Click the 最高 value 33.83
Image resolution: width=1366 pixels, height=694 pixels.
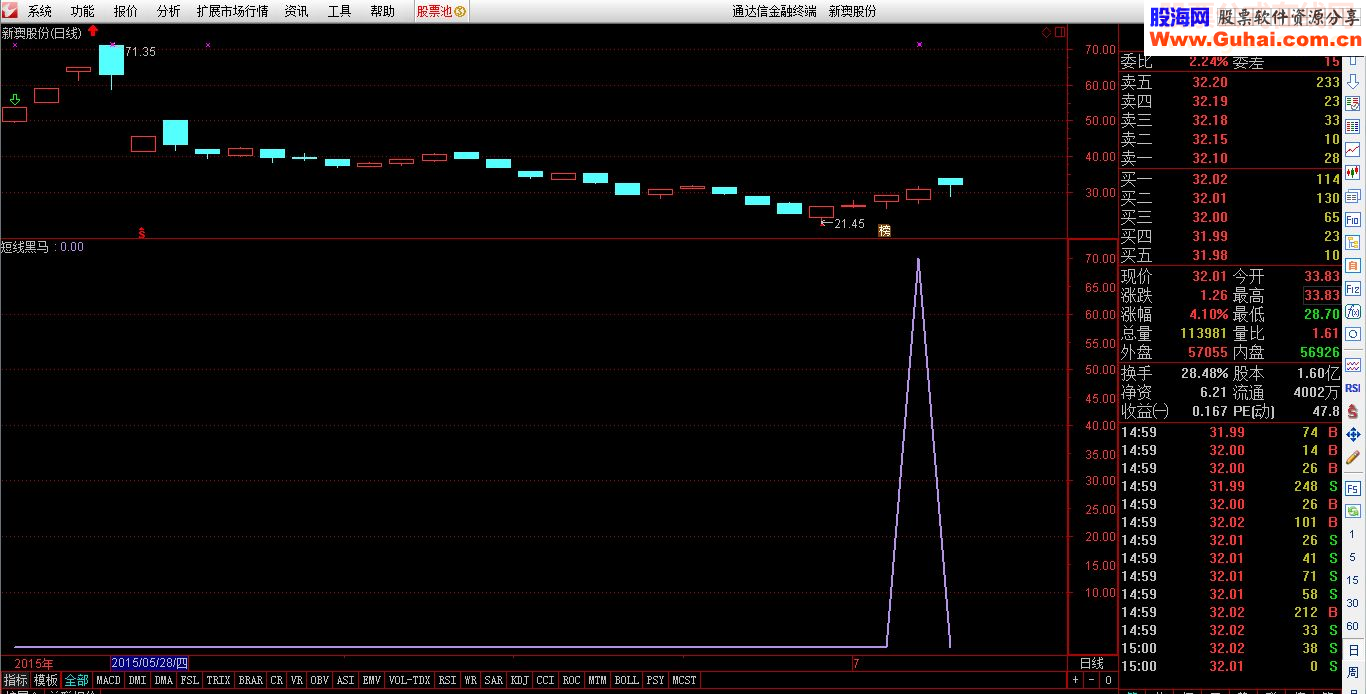point(1321,295)
